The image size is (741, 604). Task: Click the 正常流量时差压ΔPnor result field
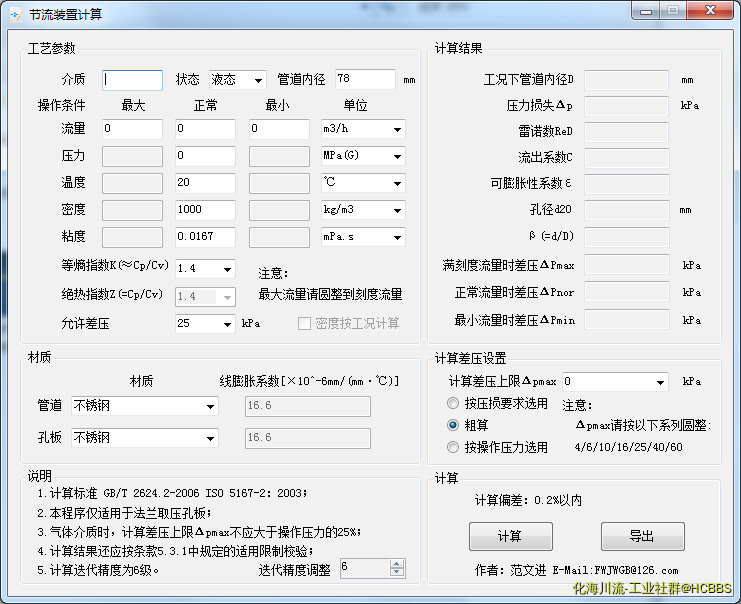pos(627,292)
